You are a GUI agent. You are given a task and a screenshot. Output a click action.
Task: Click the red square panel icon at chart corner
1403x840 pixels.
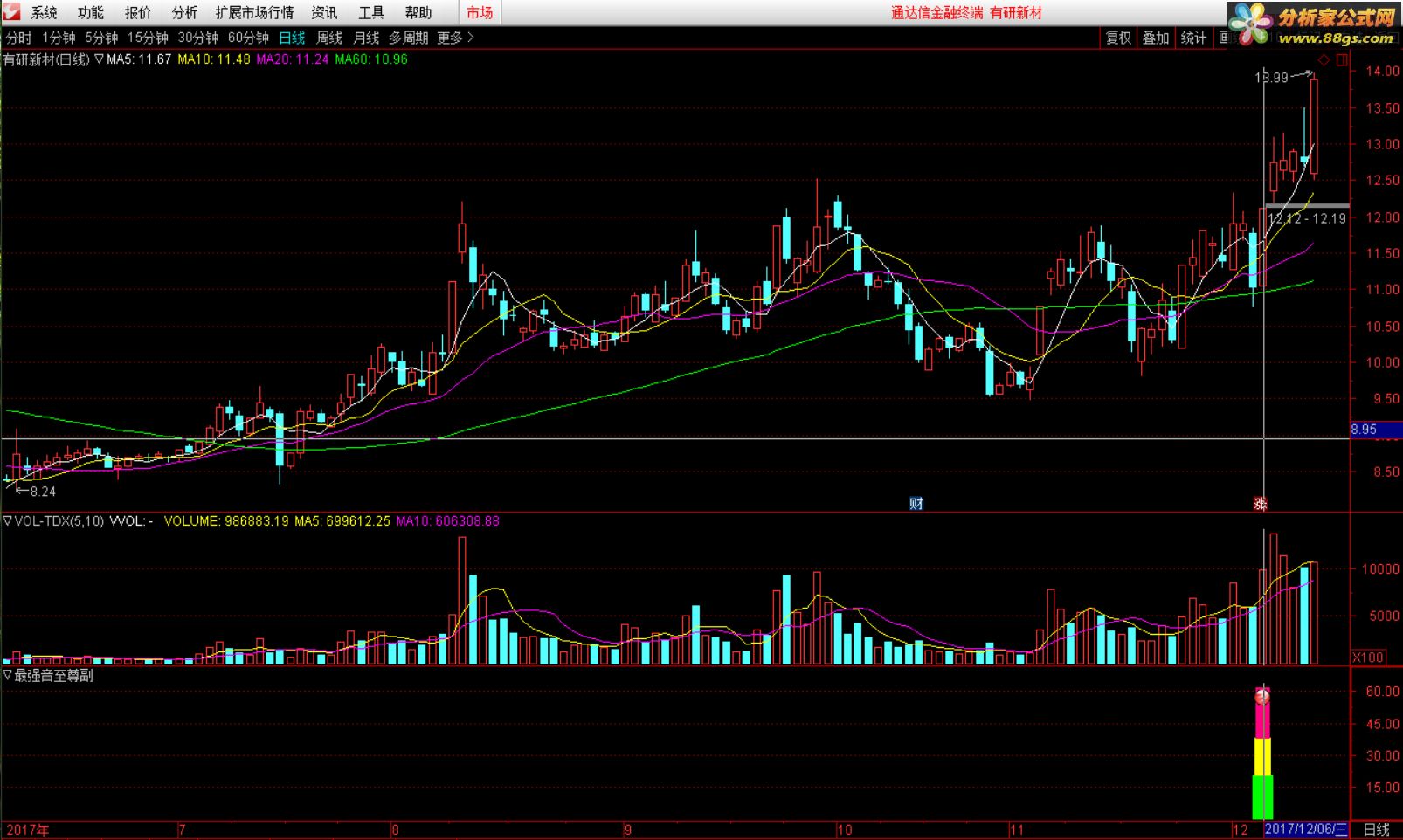1342,59
